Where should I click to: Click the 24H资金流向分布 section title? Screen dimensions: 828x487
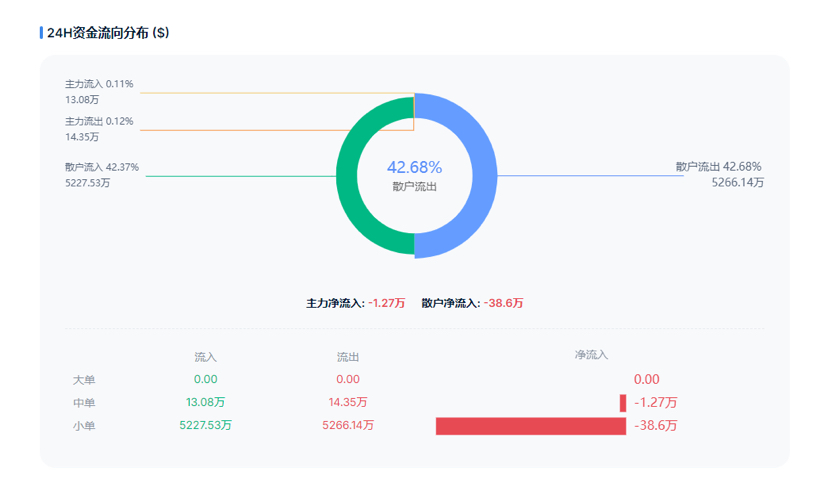pyautogui.click(x=108, y=33)
